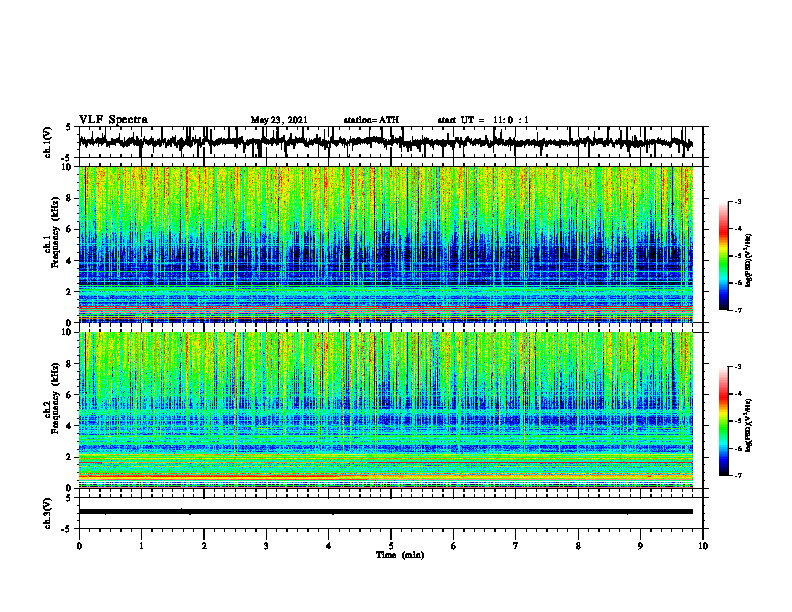Click the ch.1 color scale PSD unit label
Image resolution: width=792 pixels, height=612 pixels.
coord(750,260)
